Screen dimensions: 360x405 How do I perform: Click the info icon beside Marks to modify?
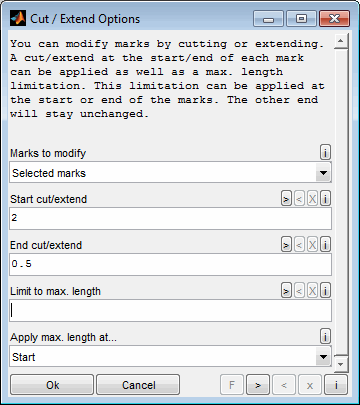tap(325, 153)
